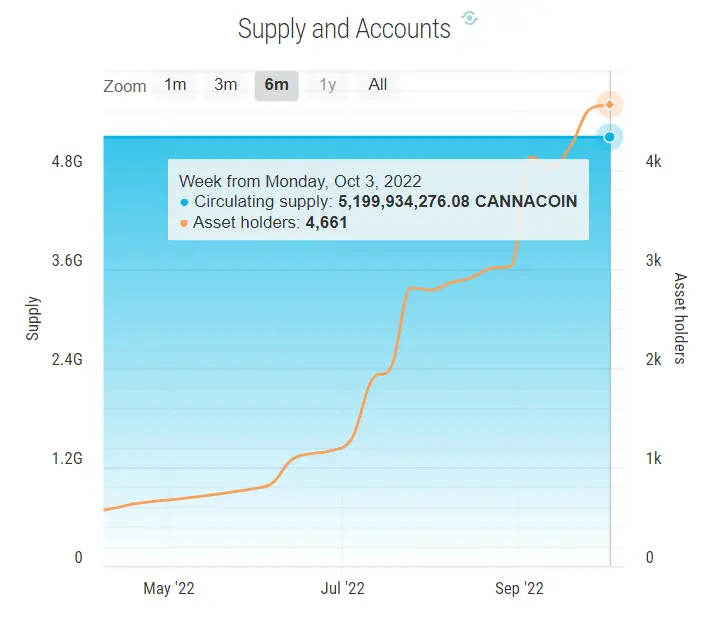Click the orange asset holders diamond marker
Screen dimensions: 707x627
click(610, 105)
